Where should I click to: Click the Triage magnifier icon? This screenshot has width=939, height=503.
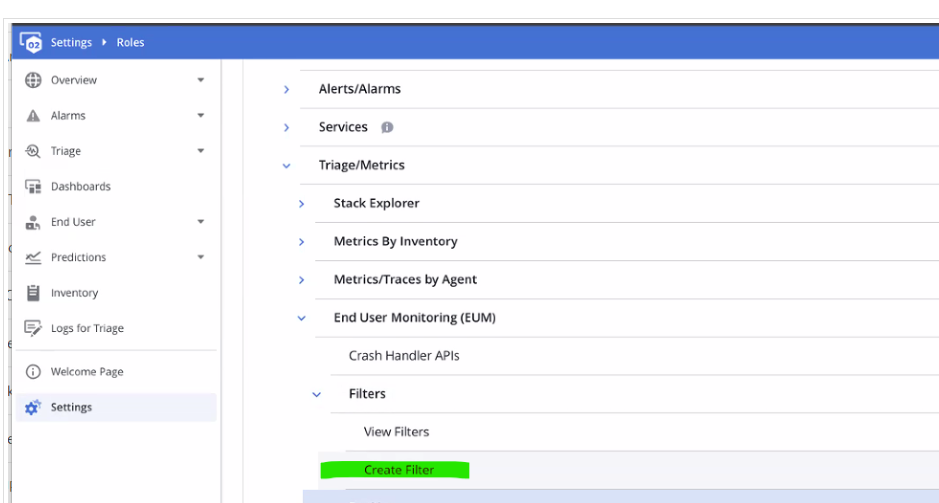(x=33, y=151)
